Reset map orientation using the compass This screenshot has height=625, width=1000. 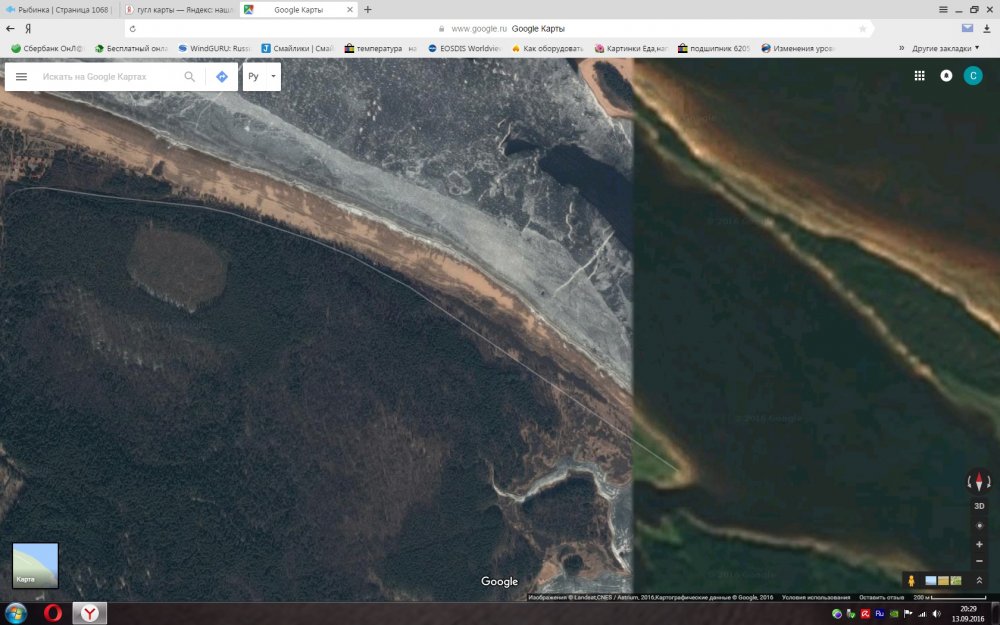click(x=979, y=482)
